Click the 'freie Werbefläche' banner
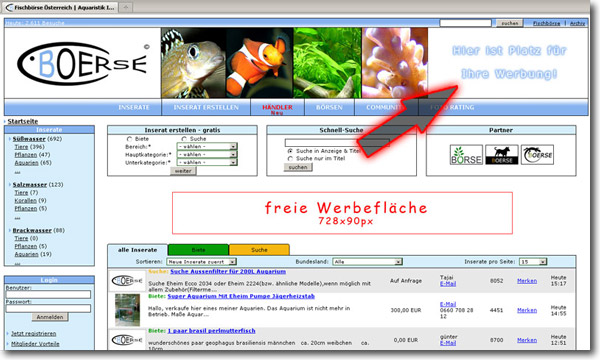 (342, 213)
